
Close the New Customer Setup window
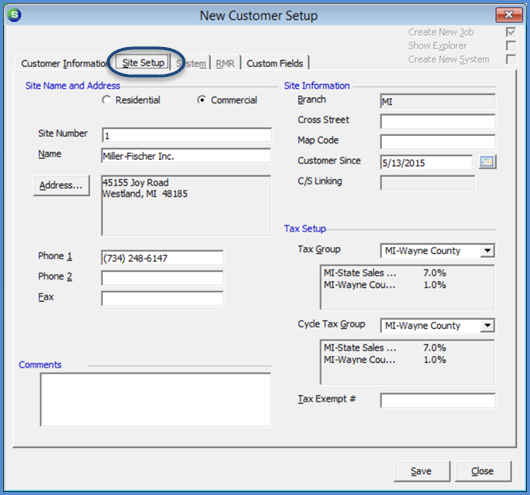[x=508, y=15]
